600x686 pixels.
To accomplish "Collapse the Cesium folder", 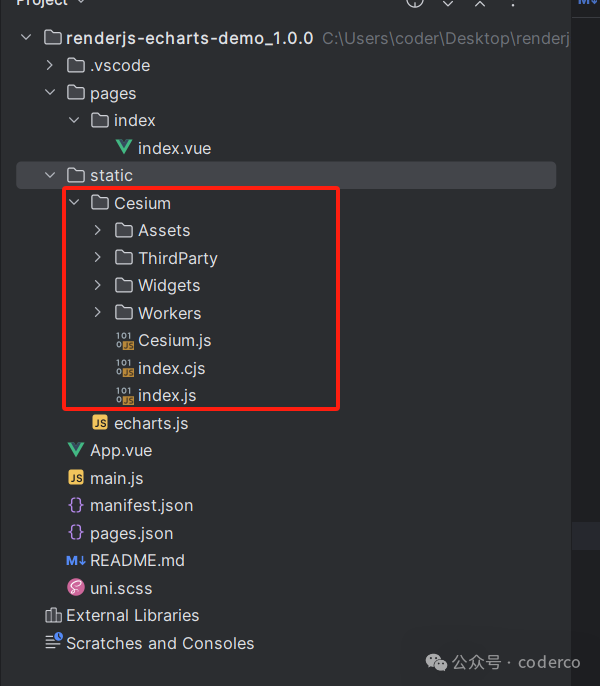I will coord(74,203).
